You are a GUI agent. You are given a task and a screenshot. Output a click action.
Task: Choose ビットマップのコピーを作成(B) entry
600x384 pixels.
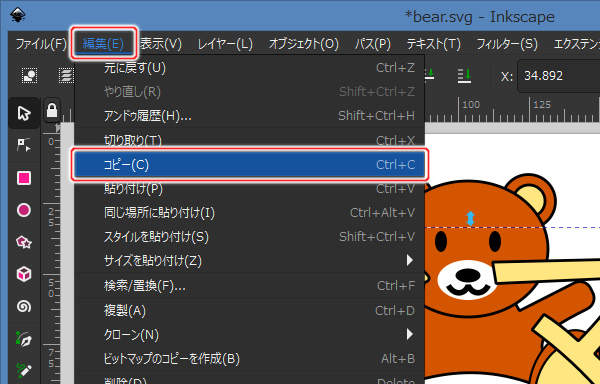click(249, 359)
